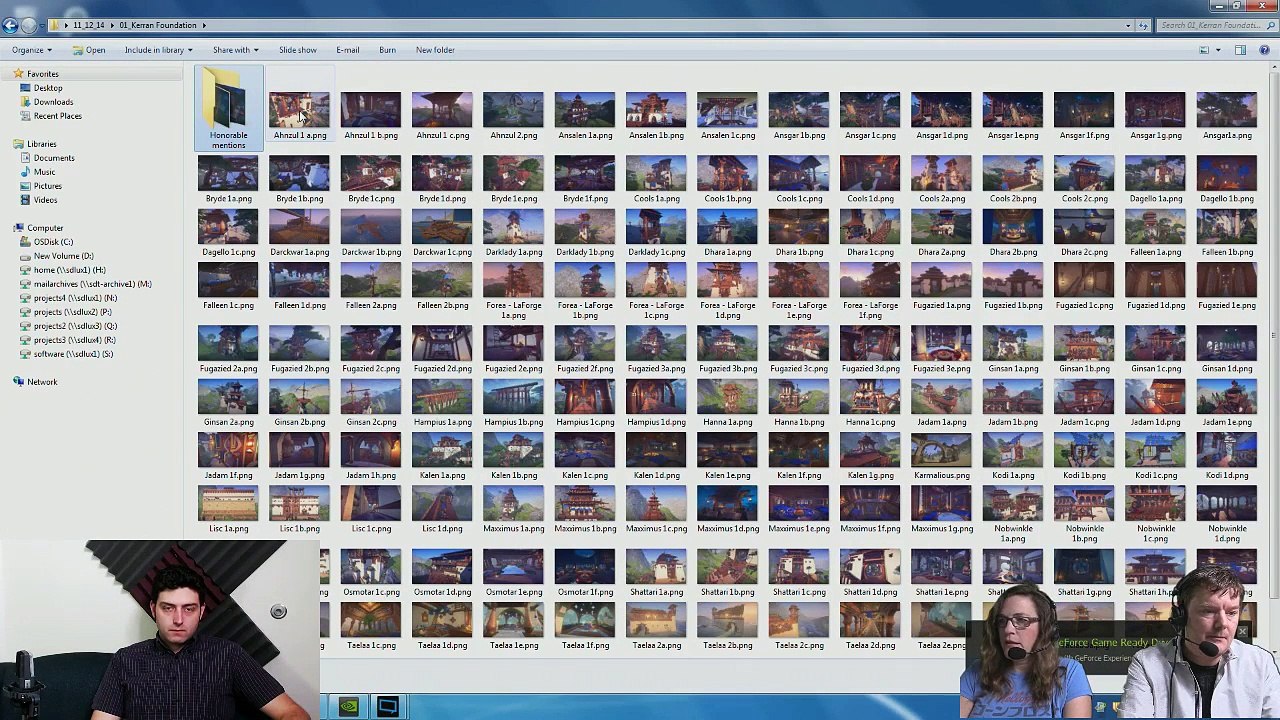This screenshot has width=1280, height=720.
Task: Select the Darkwar 1b.png thumbnail
Action: tap(371, 228)
